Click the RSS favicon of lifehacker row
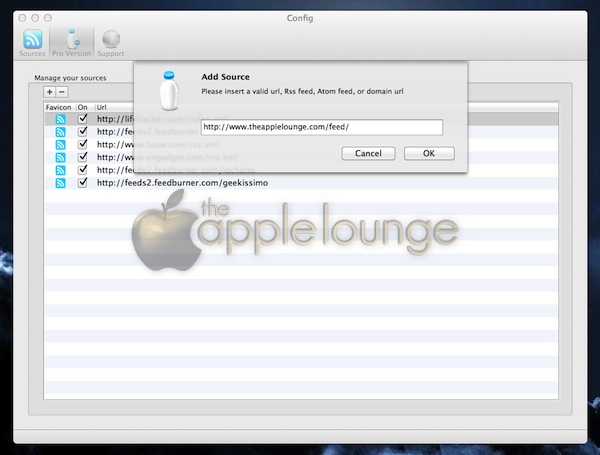The height and width of the screenshot is (455, 600). pyautogui.click(x=60, y=119)
